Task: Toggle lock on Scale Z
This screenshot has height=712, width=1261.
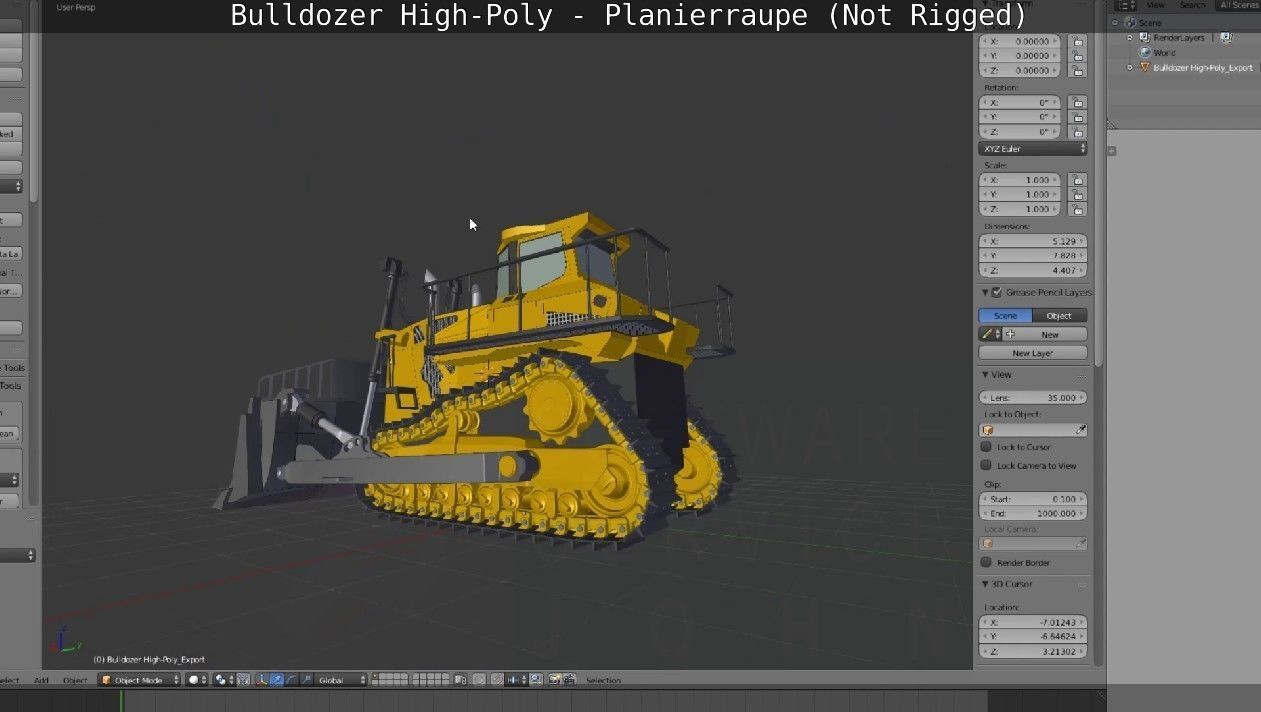Action: tap(1077, 209)
